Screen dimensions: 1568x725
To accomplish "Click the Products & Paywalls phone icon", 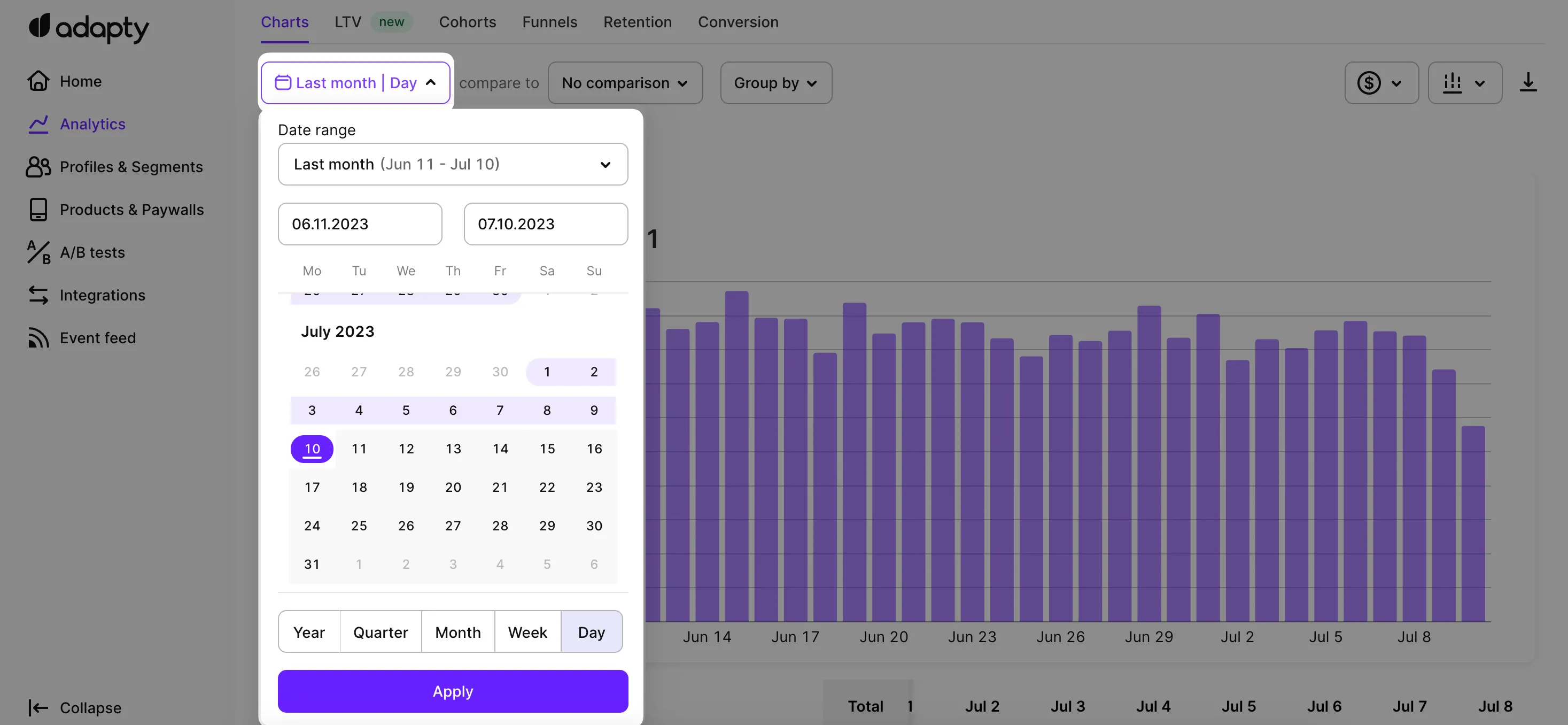I will tap(38, 210).
